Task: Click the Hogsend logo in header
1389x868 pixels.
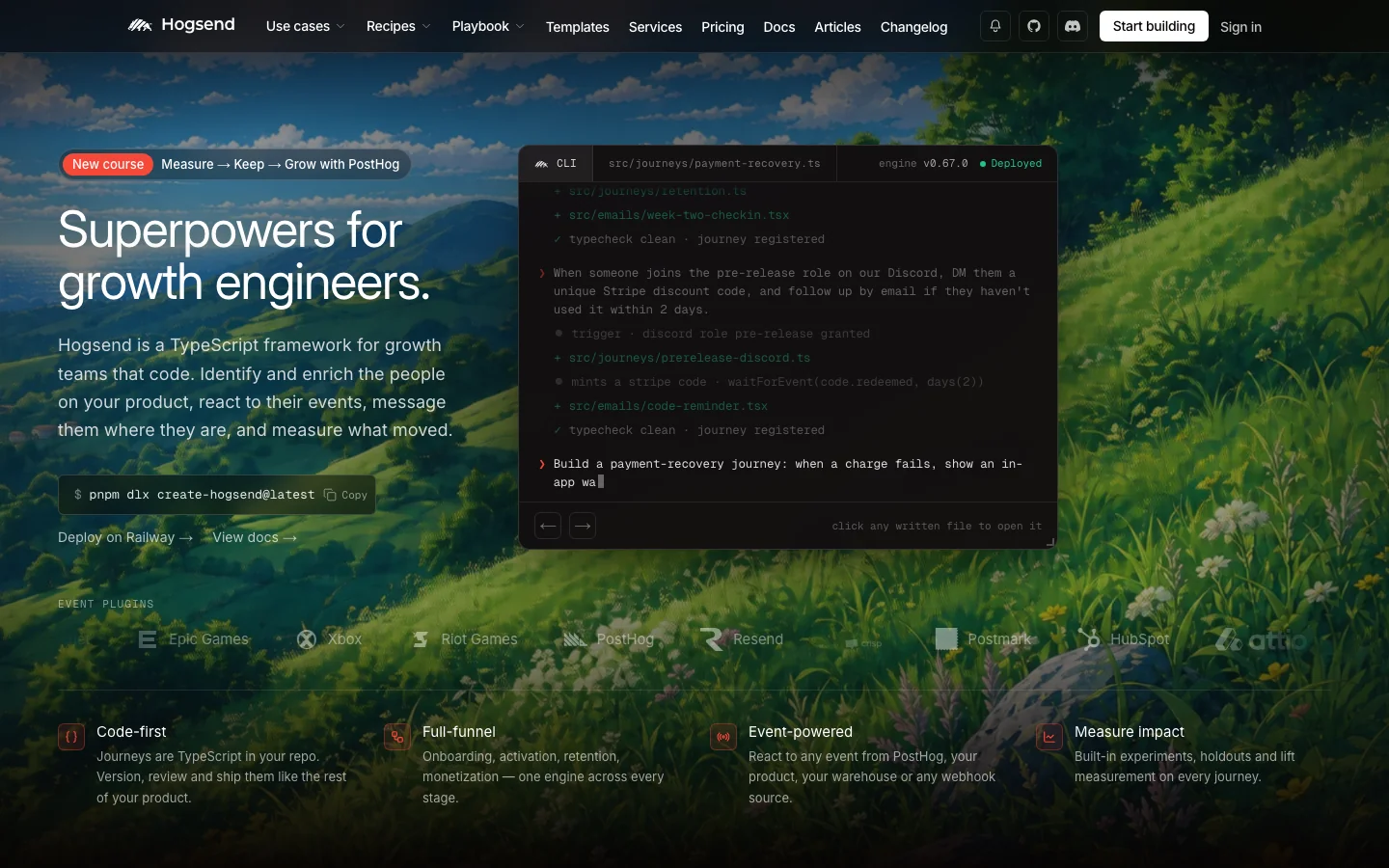Action: click(181, 25)
